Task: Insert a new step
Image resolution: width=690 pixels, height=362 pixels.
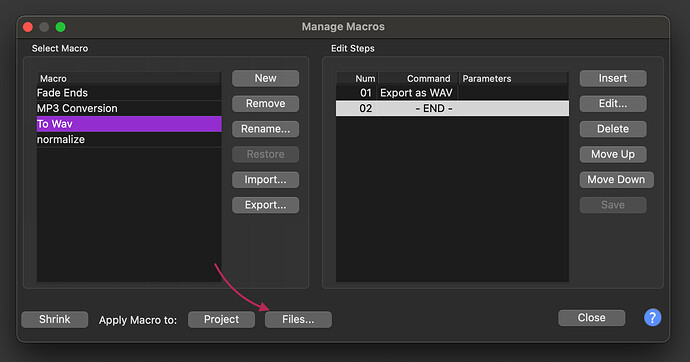Action: coord(613,78)
